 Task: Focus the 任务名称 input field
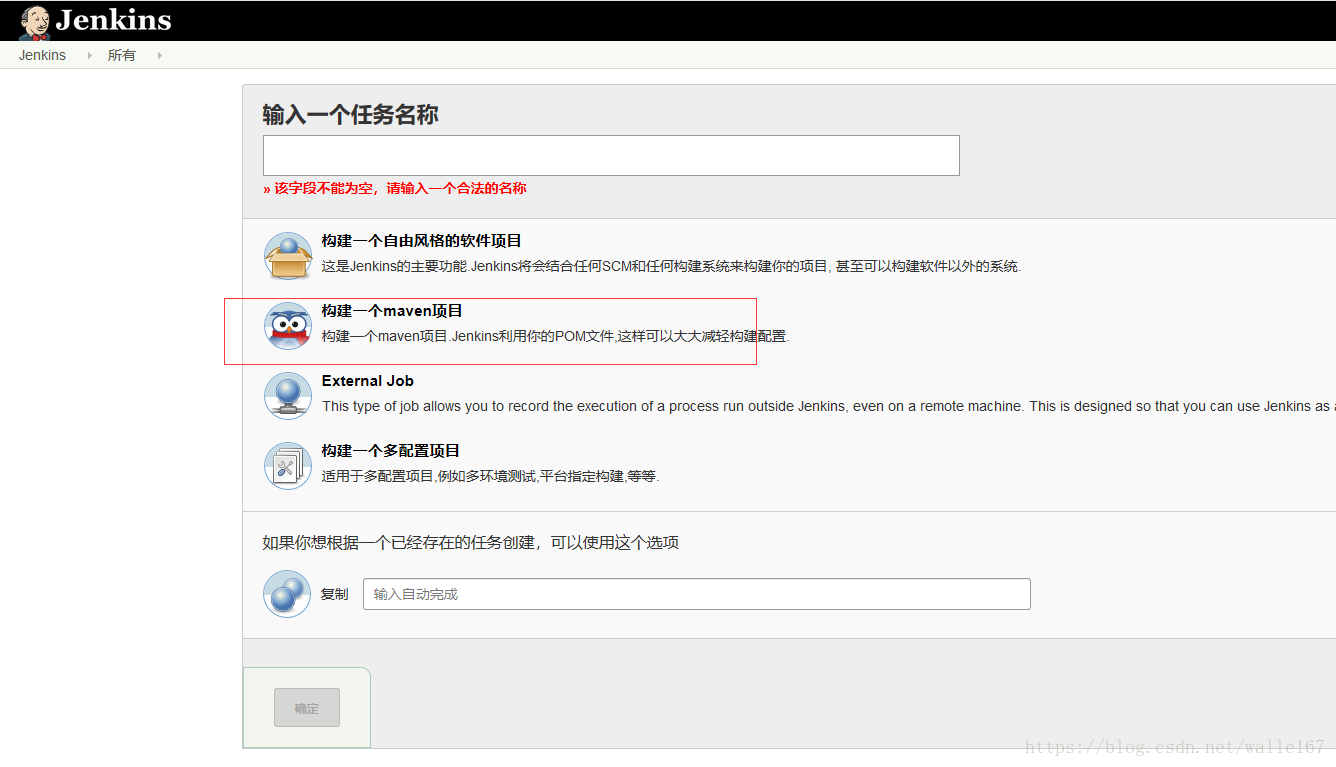[x=611, y=155]
